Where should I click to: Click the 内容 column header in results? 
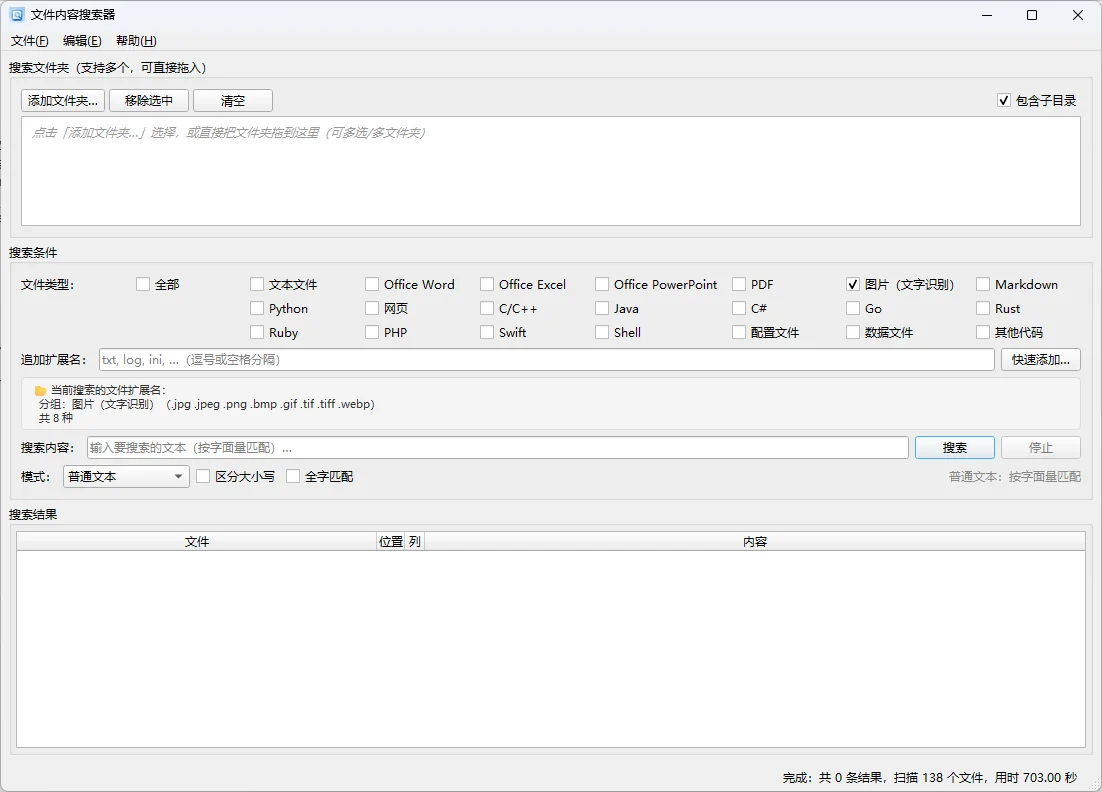755,541
